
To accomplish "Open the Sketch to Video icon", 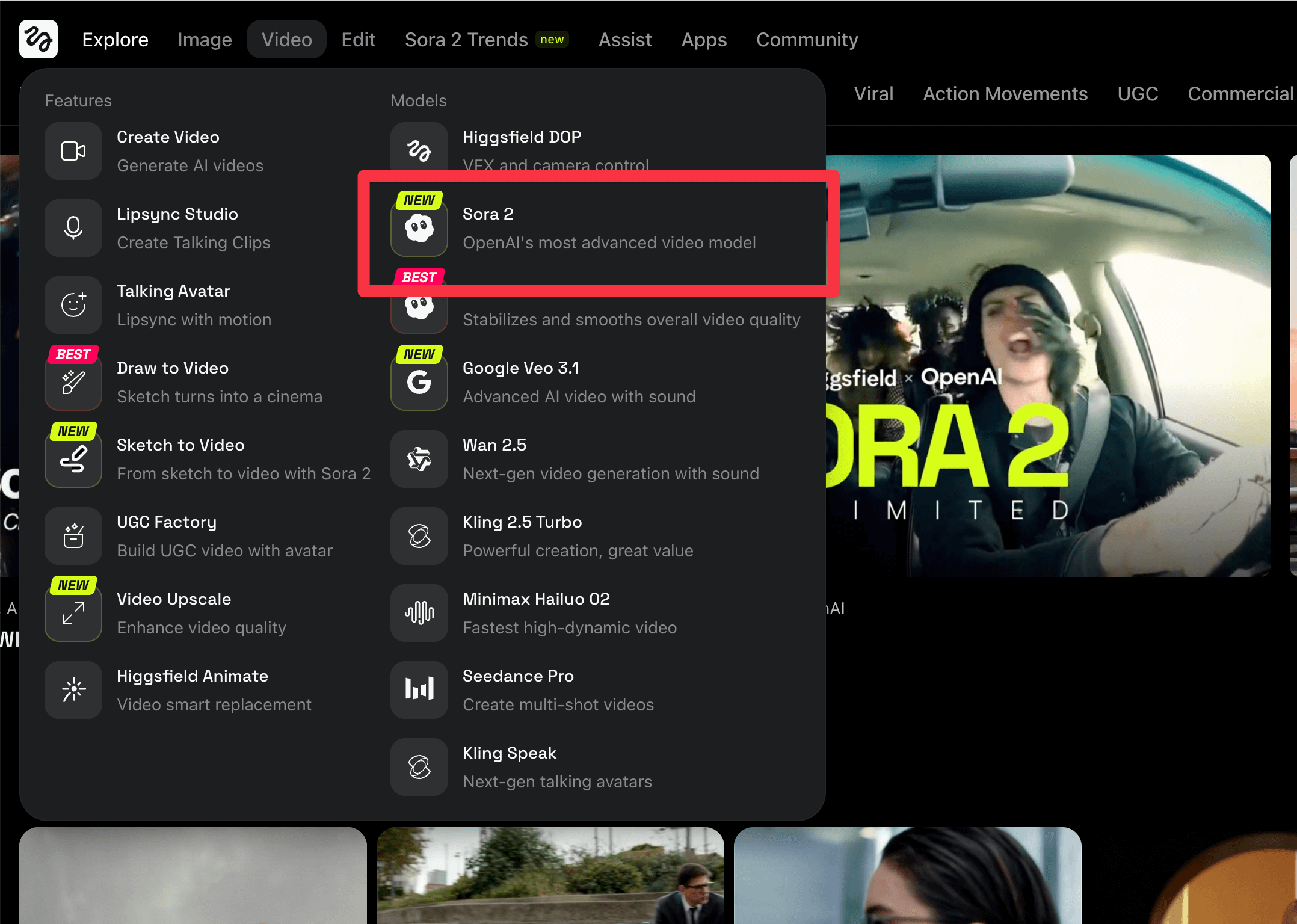I will click(73, 459).
